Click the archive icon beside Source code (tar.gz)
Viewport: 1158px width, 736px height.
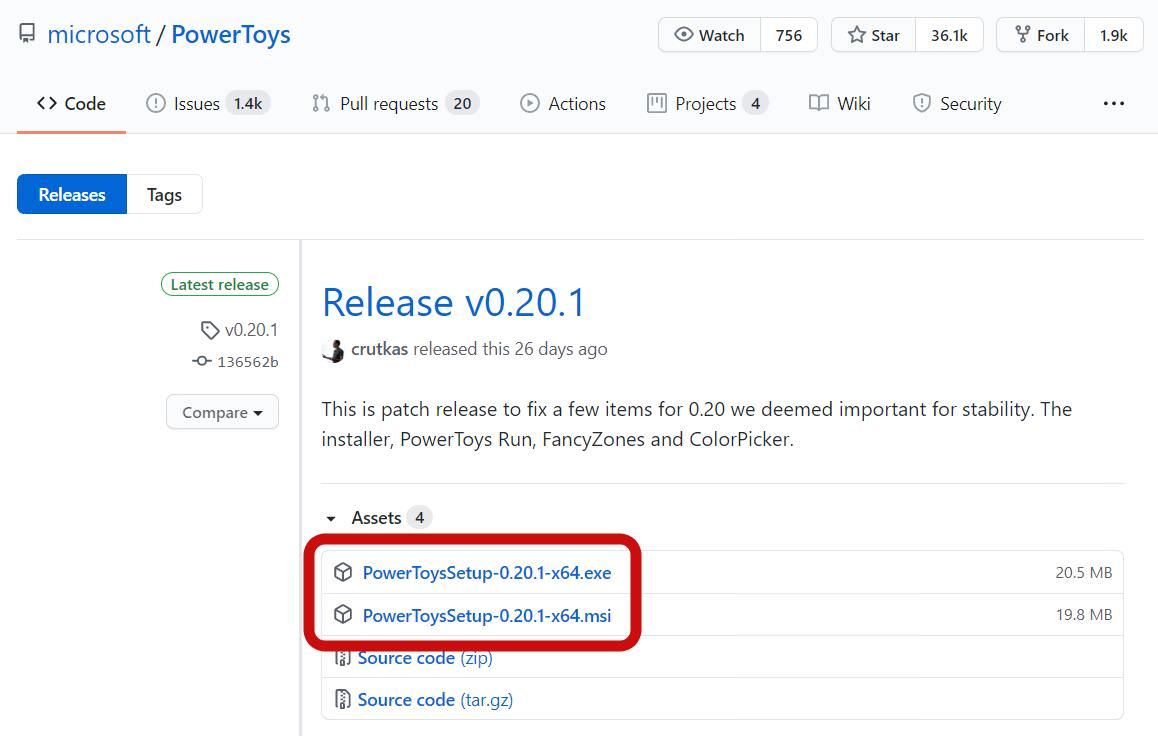point(343,699)
